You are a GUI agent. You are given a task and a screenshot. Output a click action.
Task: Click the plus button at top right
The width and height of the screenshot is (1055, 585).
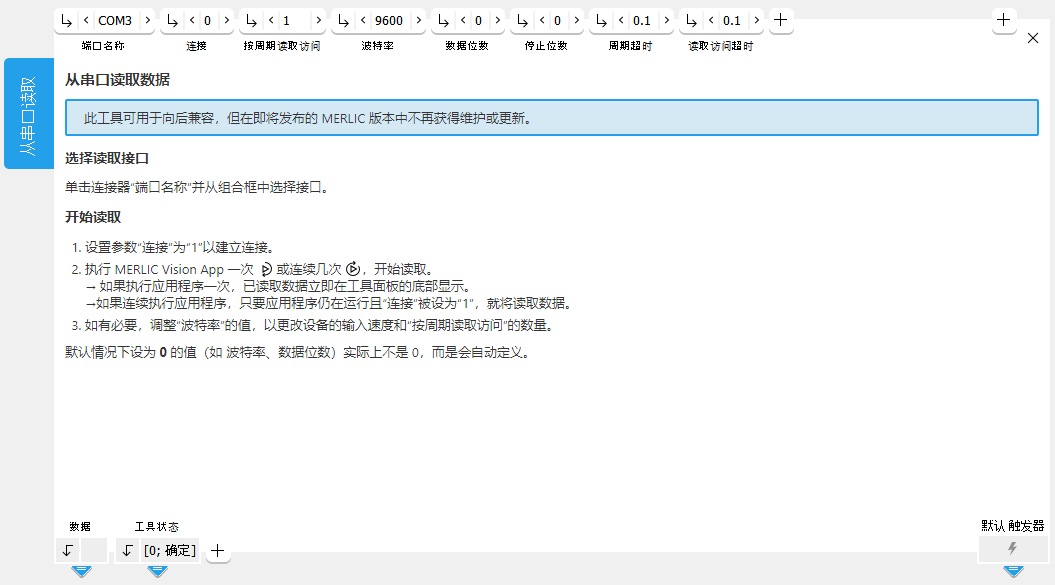tap(1004, 20)
